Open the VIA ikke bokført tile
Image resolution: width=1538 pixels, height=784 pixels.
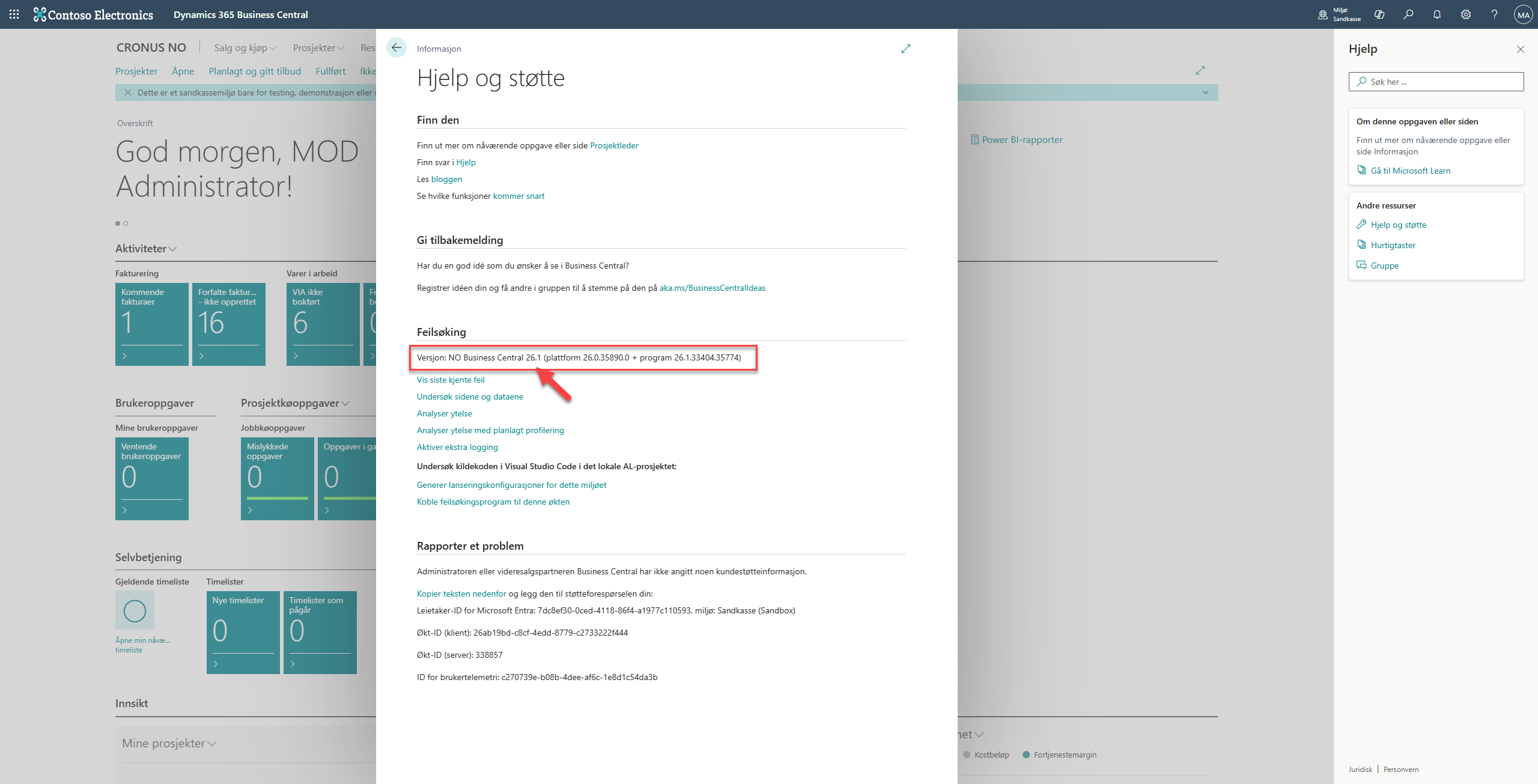[323, 324]
